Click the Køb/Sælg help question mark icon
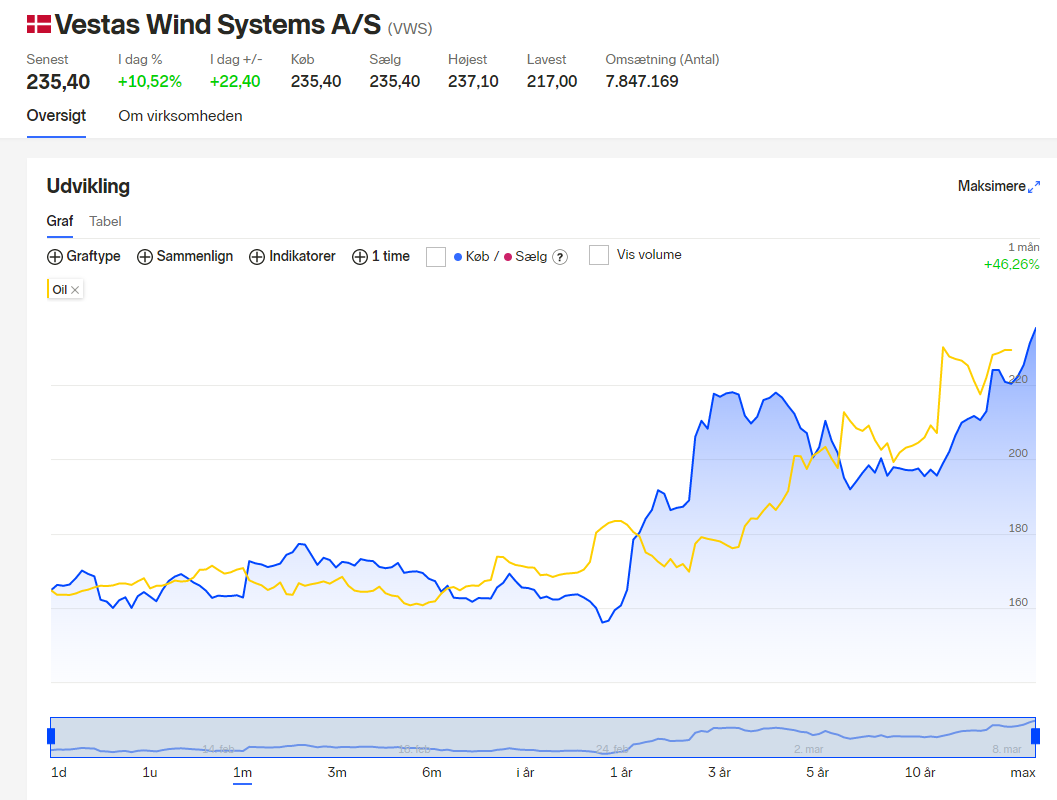Viewport: 1057px width, 800px height. click(560, 257)
